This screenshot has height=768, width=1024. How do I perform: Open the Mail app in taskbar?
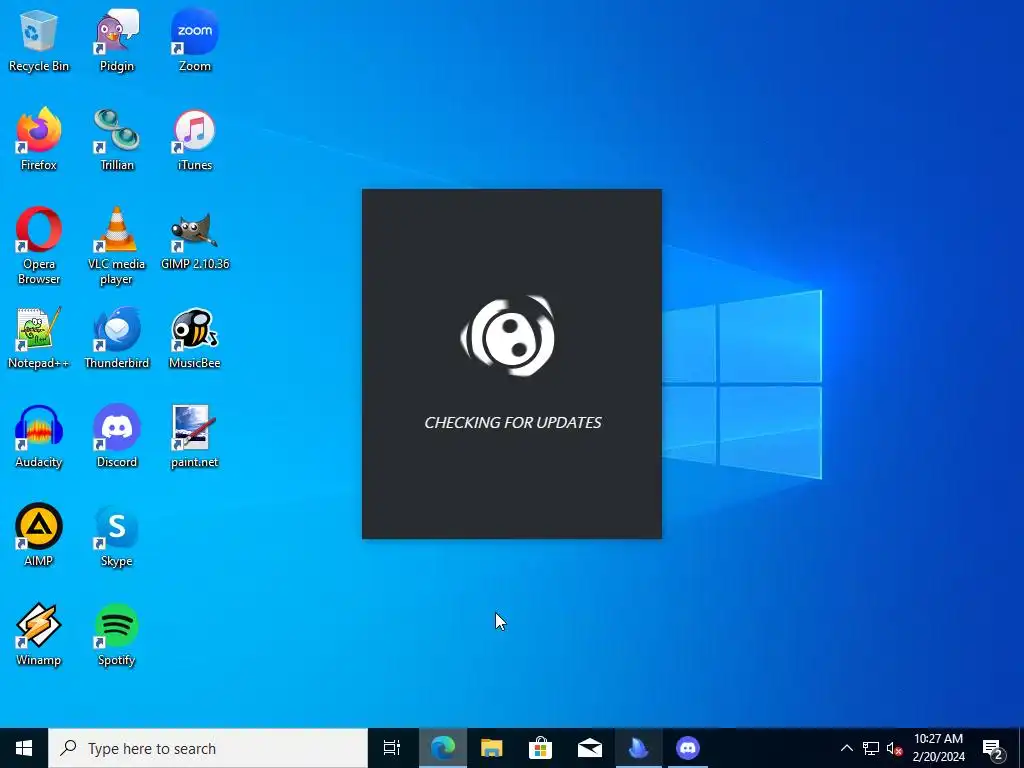[590, 748]
